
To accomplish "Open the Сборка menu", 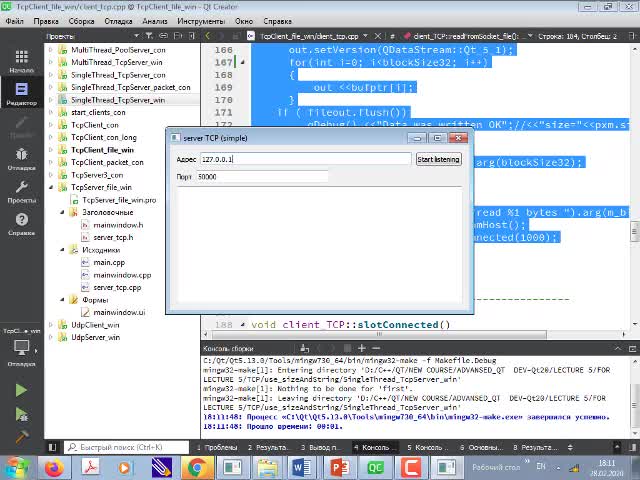I will [82, 21].
